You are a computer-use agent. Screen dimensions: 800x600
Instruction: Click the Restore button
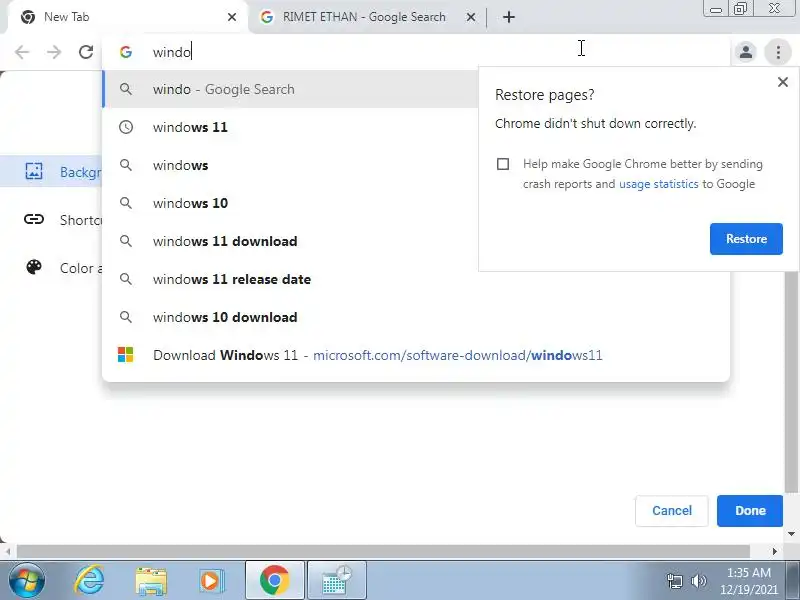746,239
